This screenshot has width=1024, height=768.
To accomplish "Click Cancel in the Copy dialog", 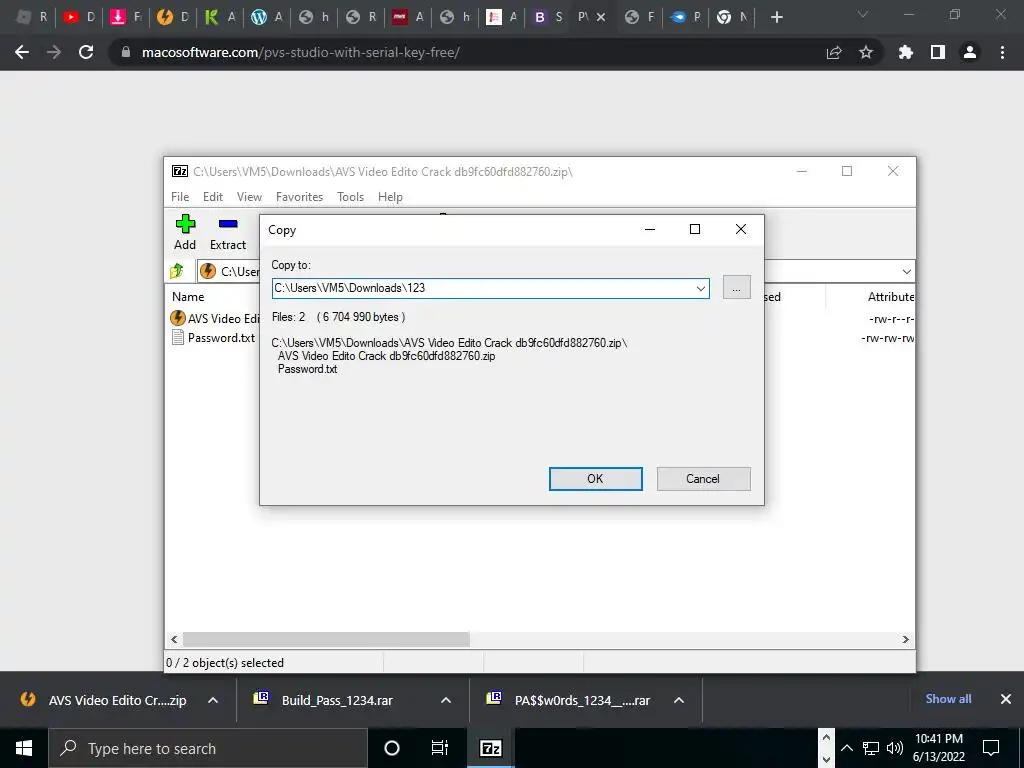I will pyautogui.click(x=703, y=479).
